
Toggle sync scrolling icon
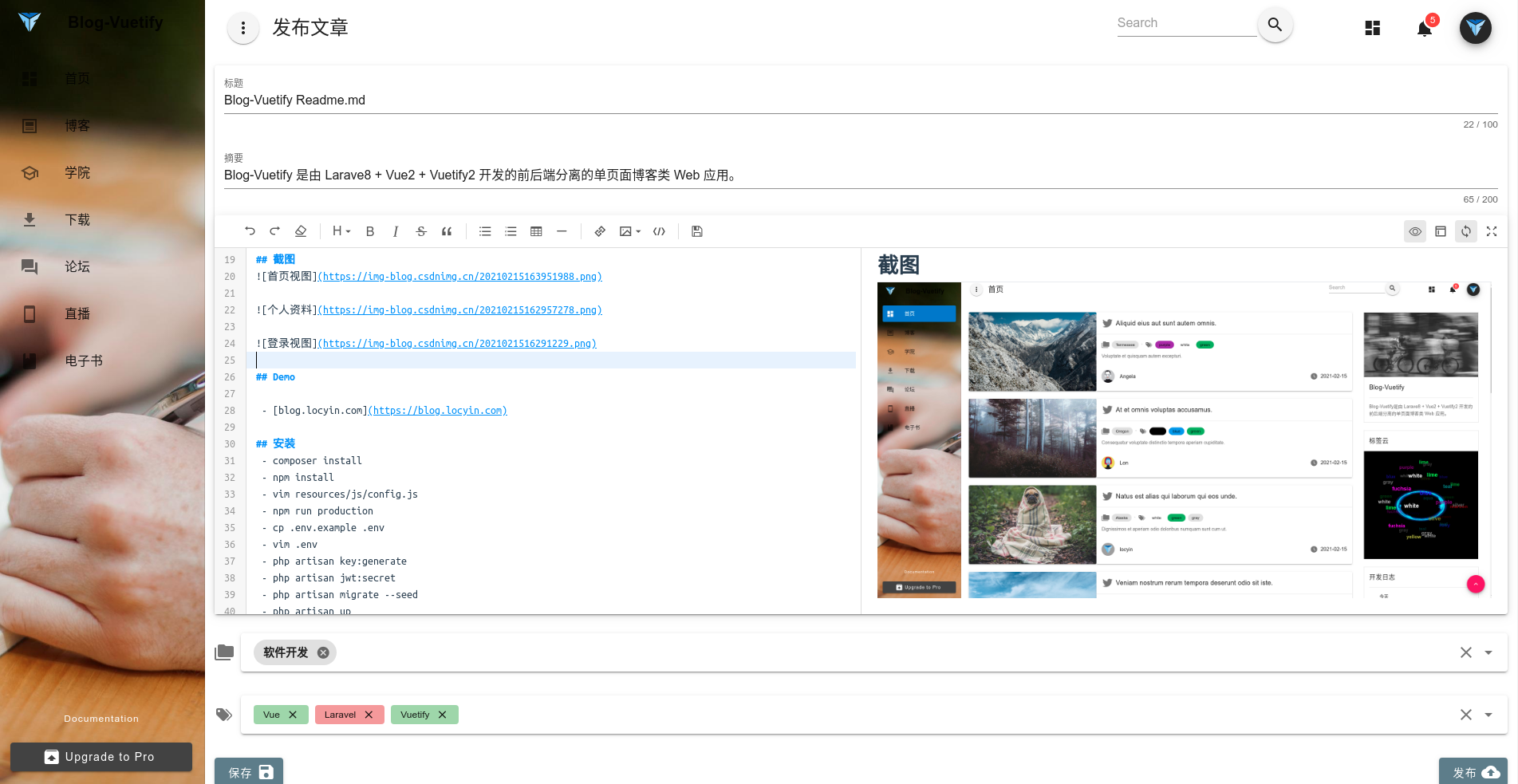pos(1466,231)
